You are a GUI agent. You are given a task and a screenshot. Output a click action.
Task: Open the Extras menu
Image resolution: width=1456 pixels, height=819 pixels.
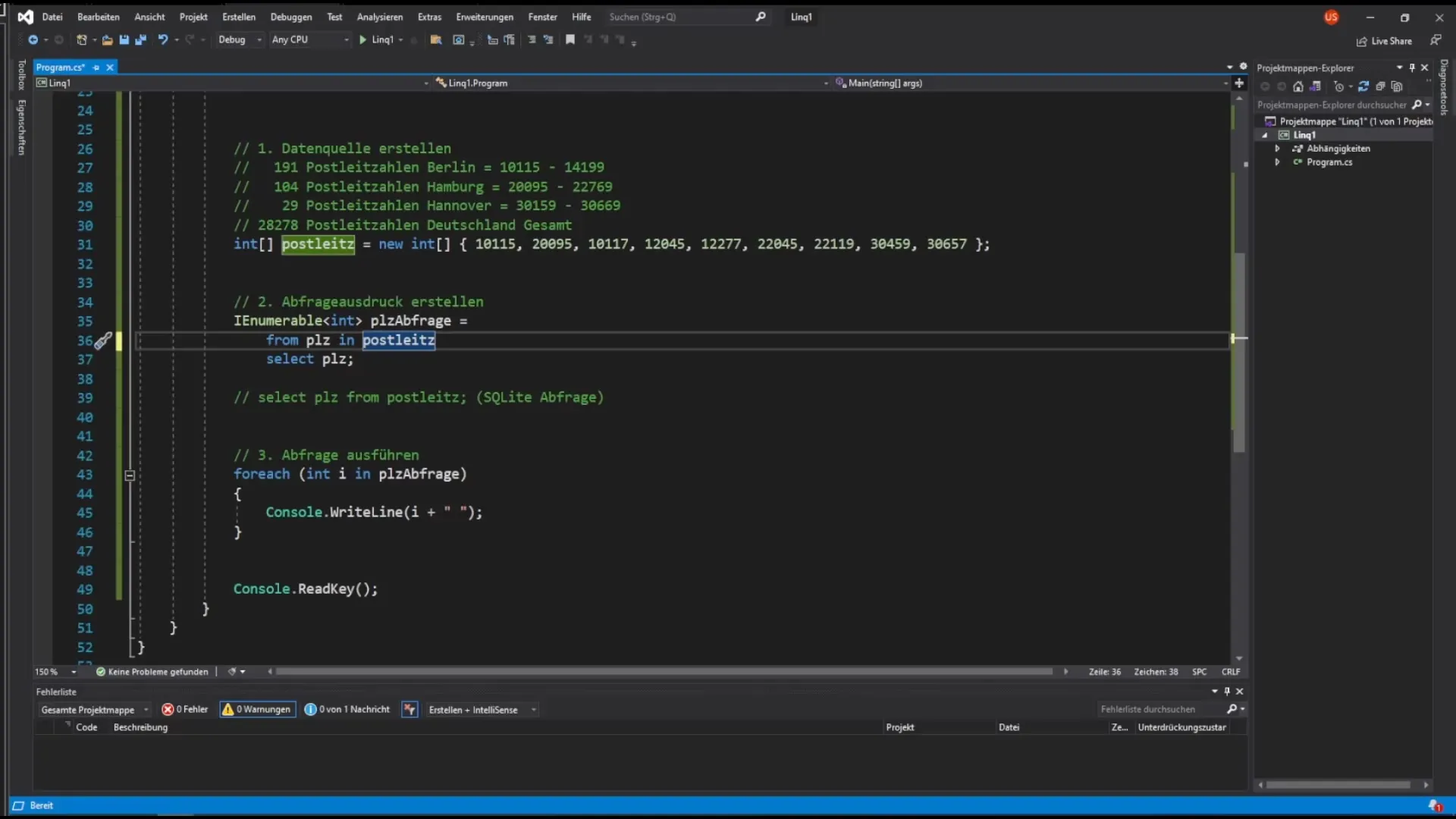coord(429,17)
